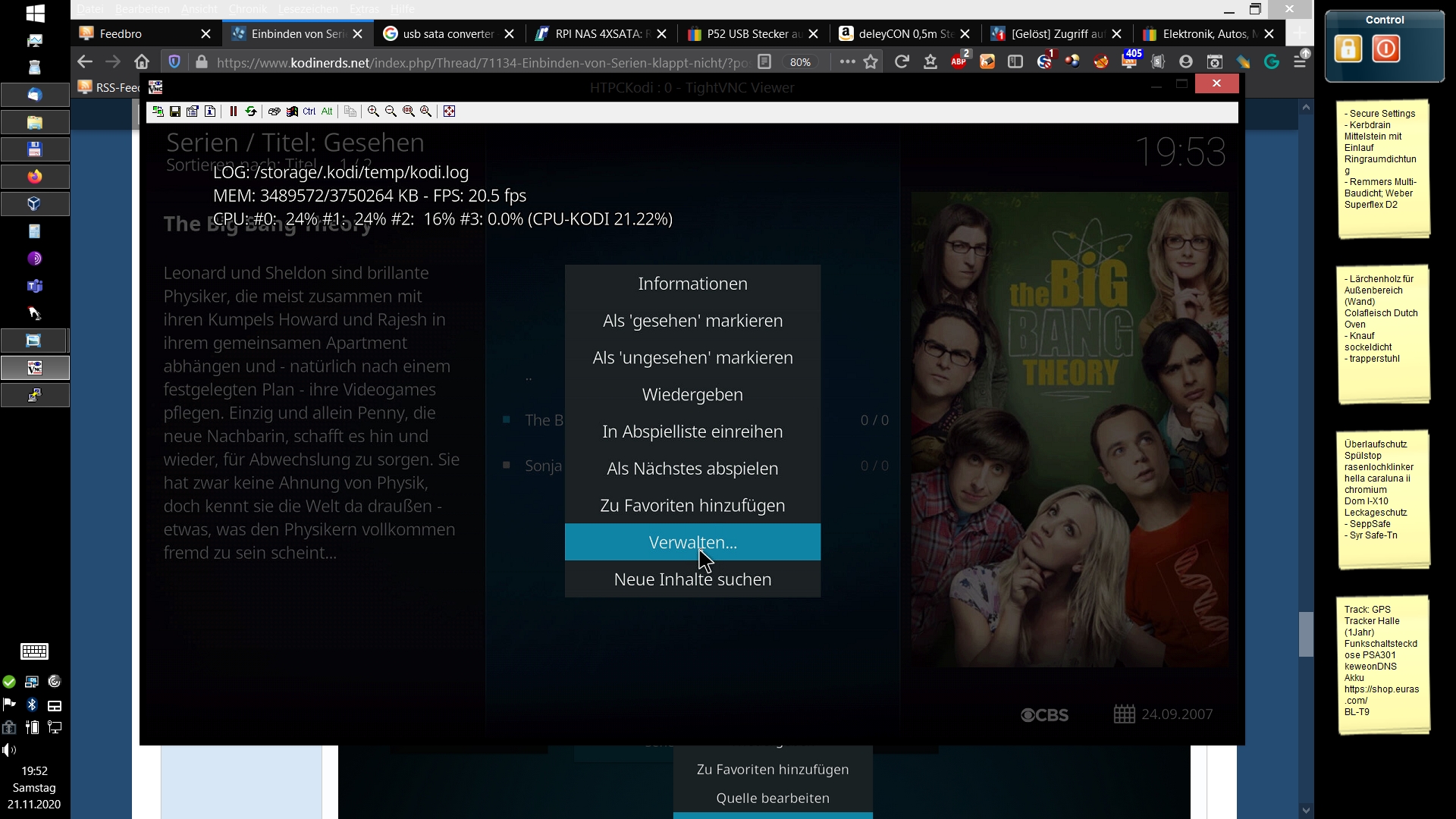The image size is (1456, 819).
Task: Open Grammarly extension icon
Action: 1272,62
